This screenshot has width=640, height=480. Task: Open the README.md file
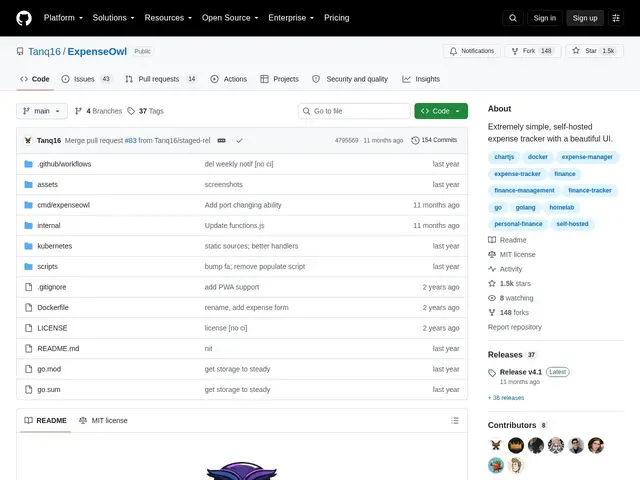58,349
